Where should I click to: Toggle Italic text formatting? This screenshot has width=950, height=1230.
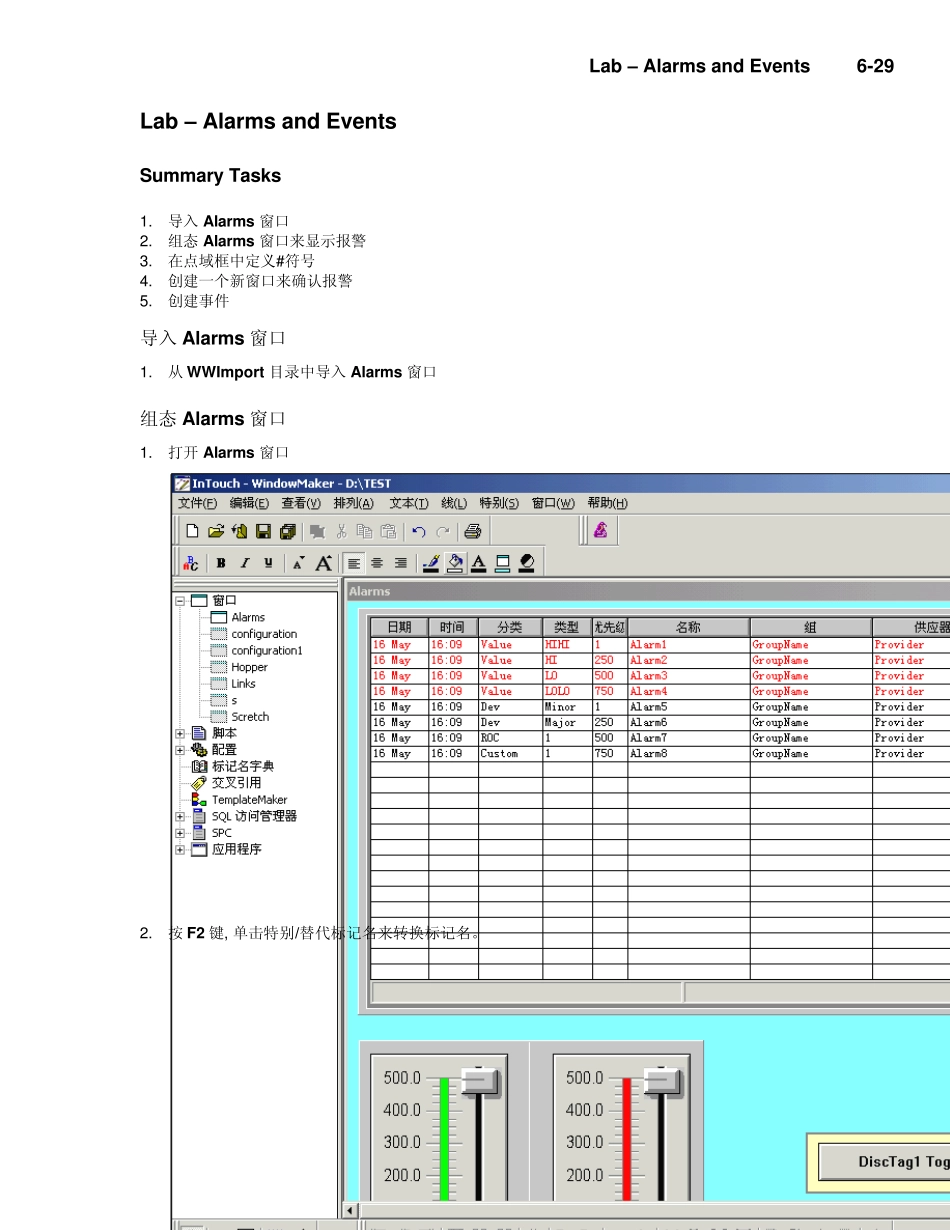(244, 563)
